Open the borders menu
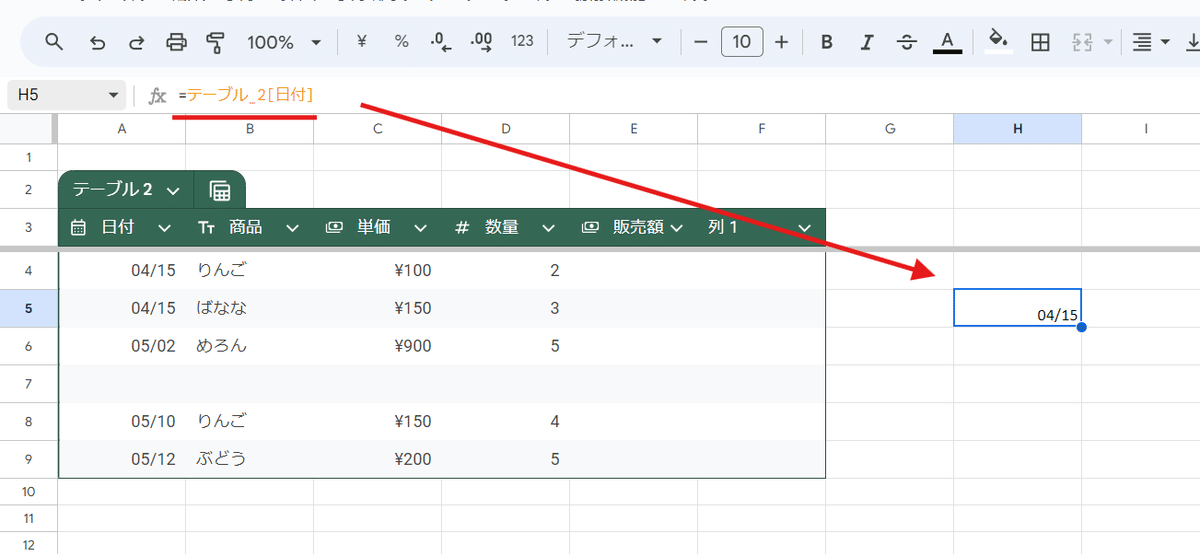The width and height of the screenshot is (1200, 554). pyautogui.click(x=1040, y=42)
